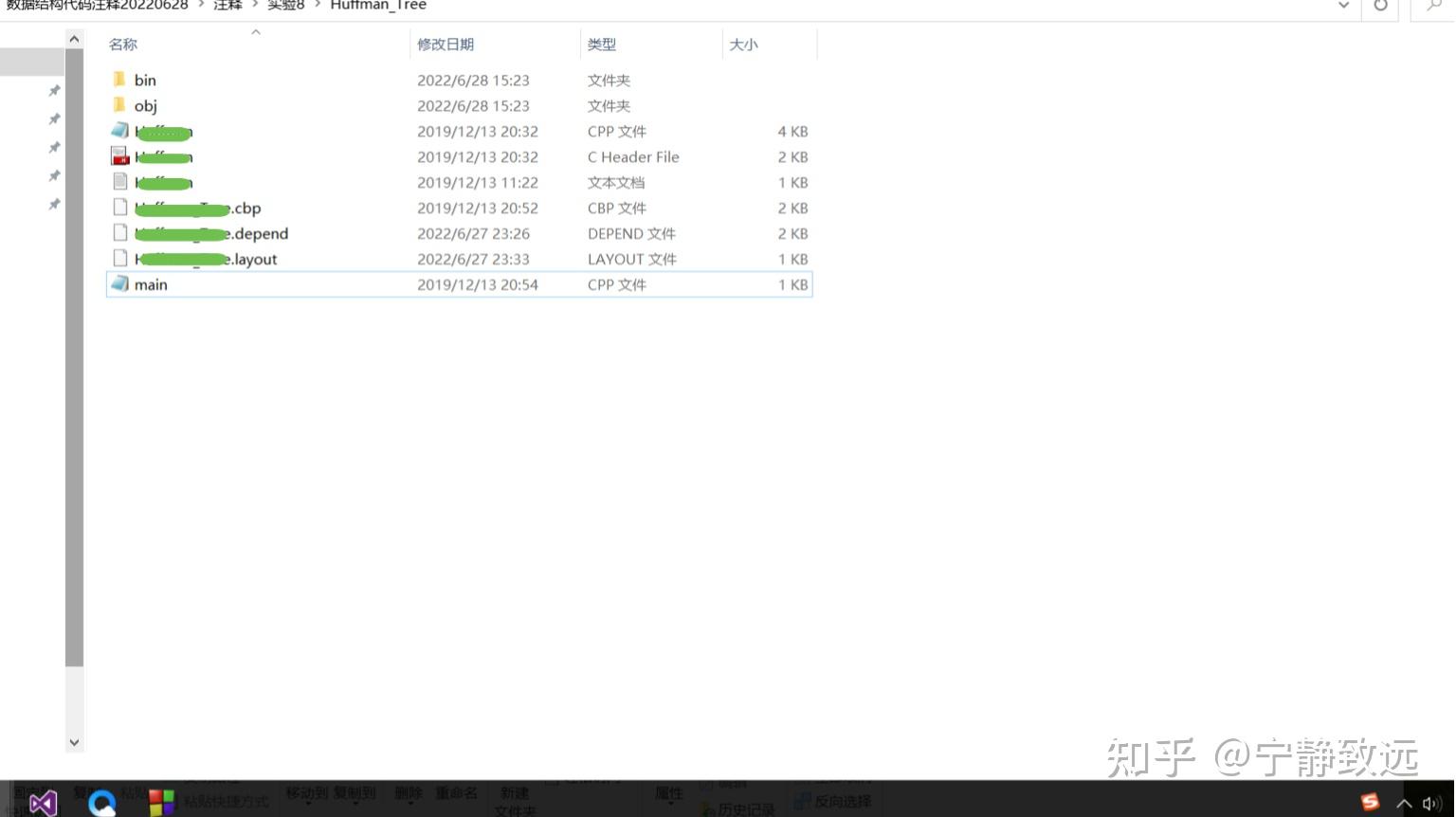Click 重命名 (Rename) command

(456, 793)
